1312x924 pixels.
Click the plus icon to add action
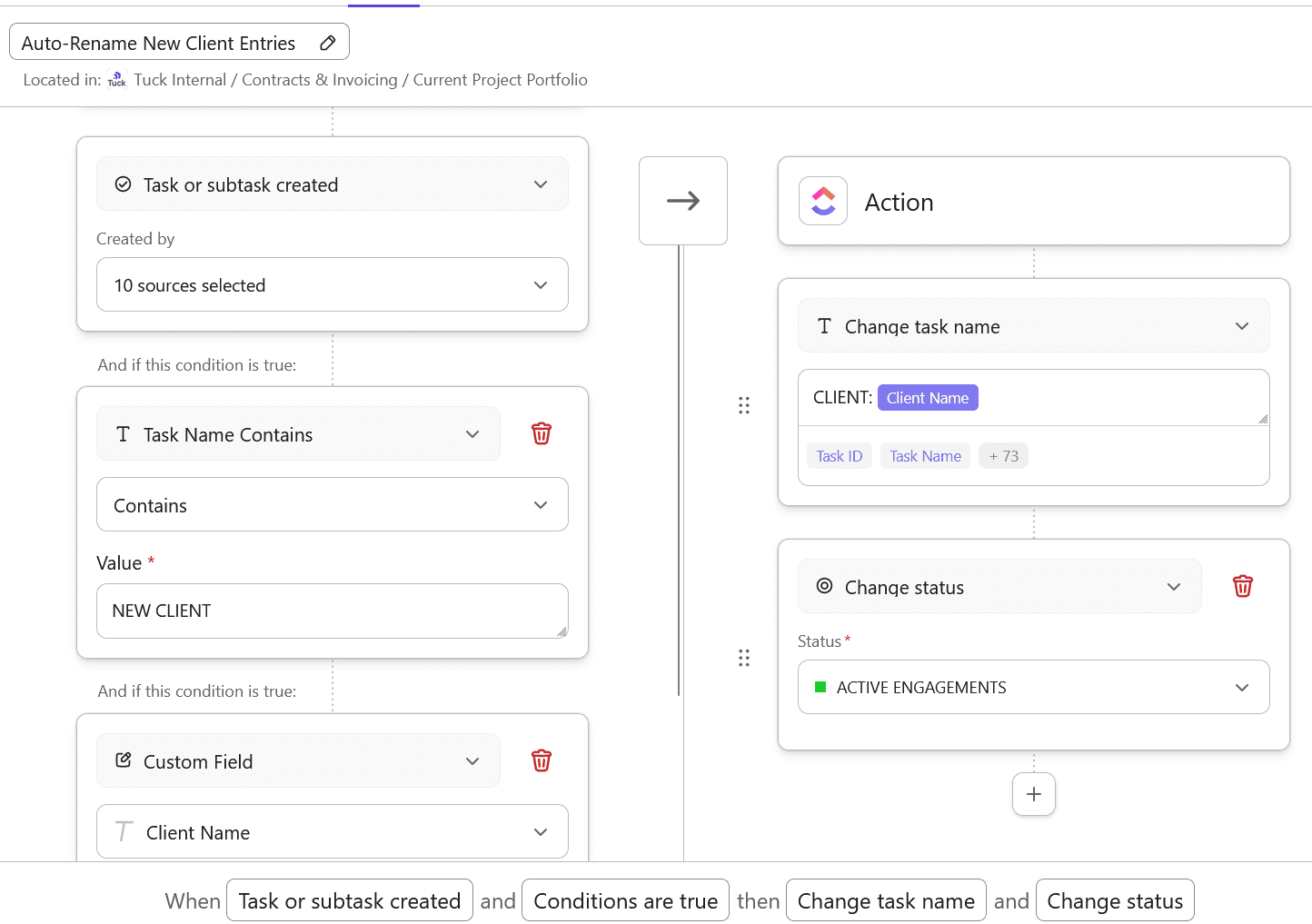tap(1033, 794)
